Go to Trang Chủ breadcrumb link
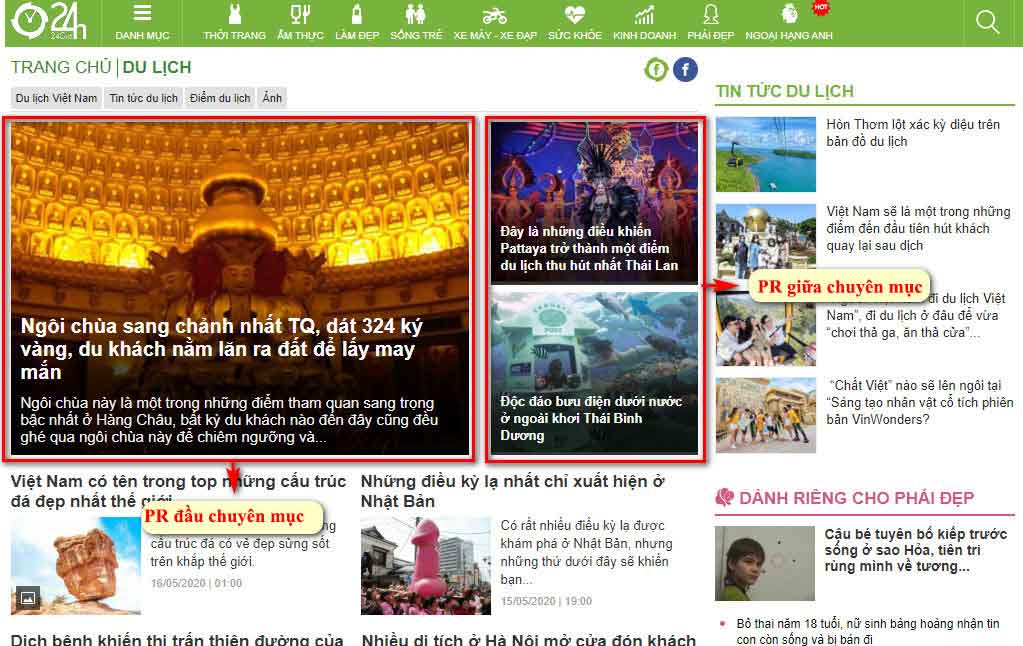 point(61,68)
